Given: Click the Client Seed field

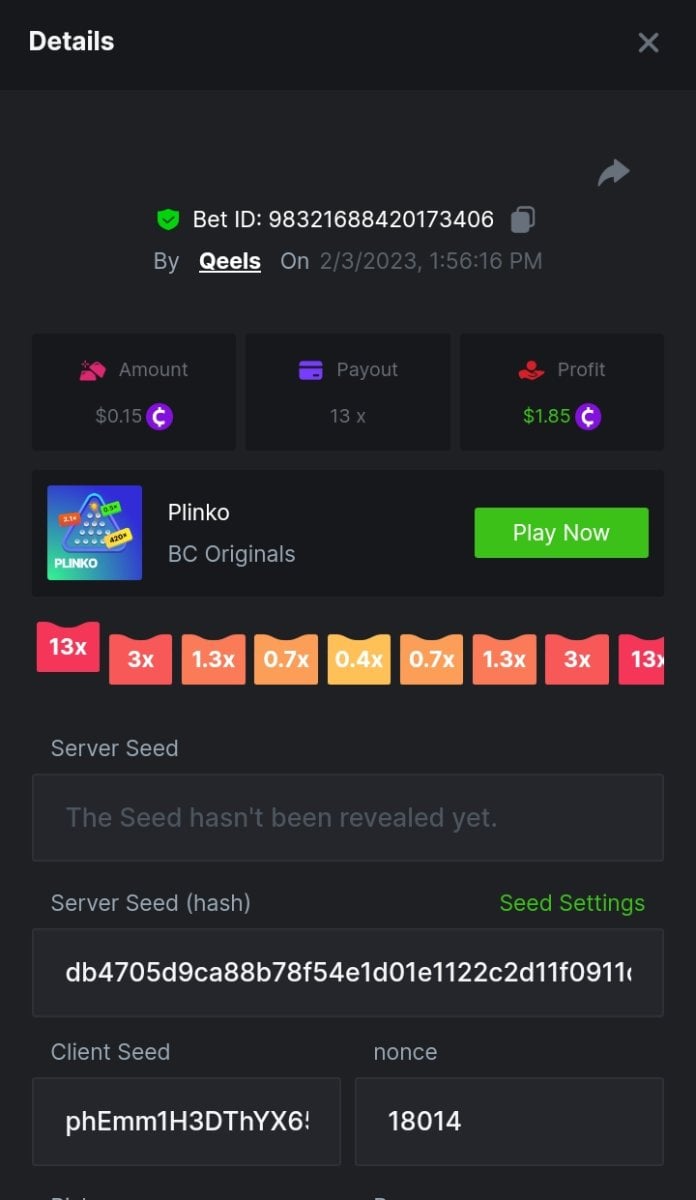Looking at the screenshot, I should 186,1121.
